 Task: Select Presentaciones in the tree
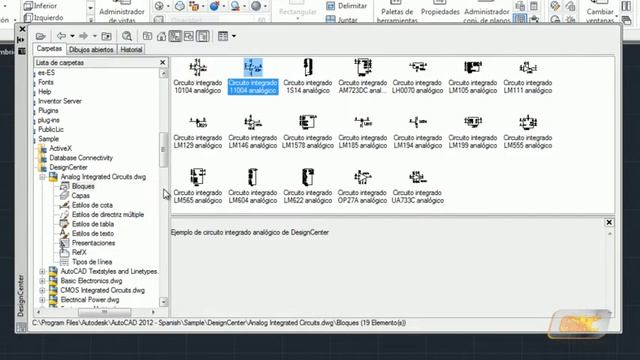tap(93, 243)
